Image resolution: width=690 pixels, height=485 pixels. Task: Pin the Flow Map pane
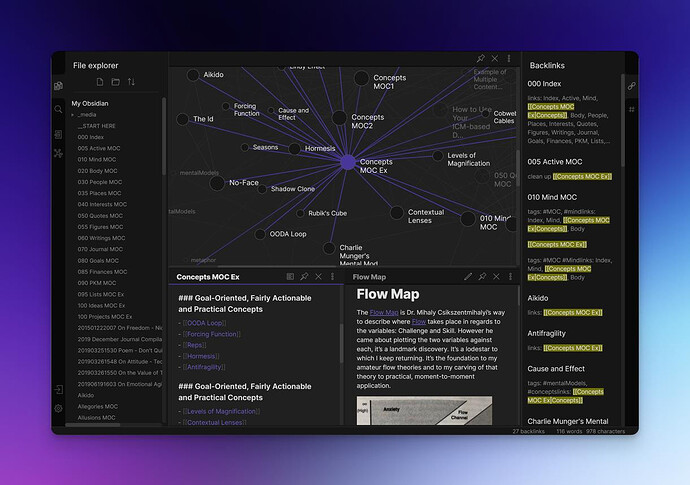click(482, 276)
